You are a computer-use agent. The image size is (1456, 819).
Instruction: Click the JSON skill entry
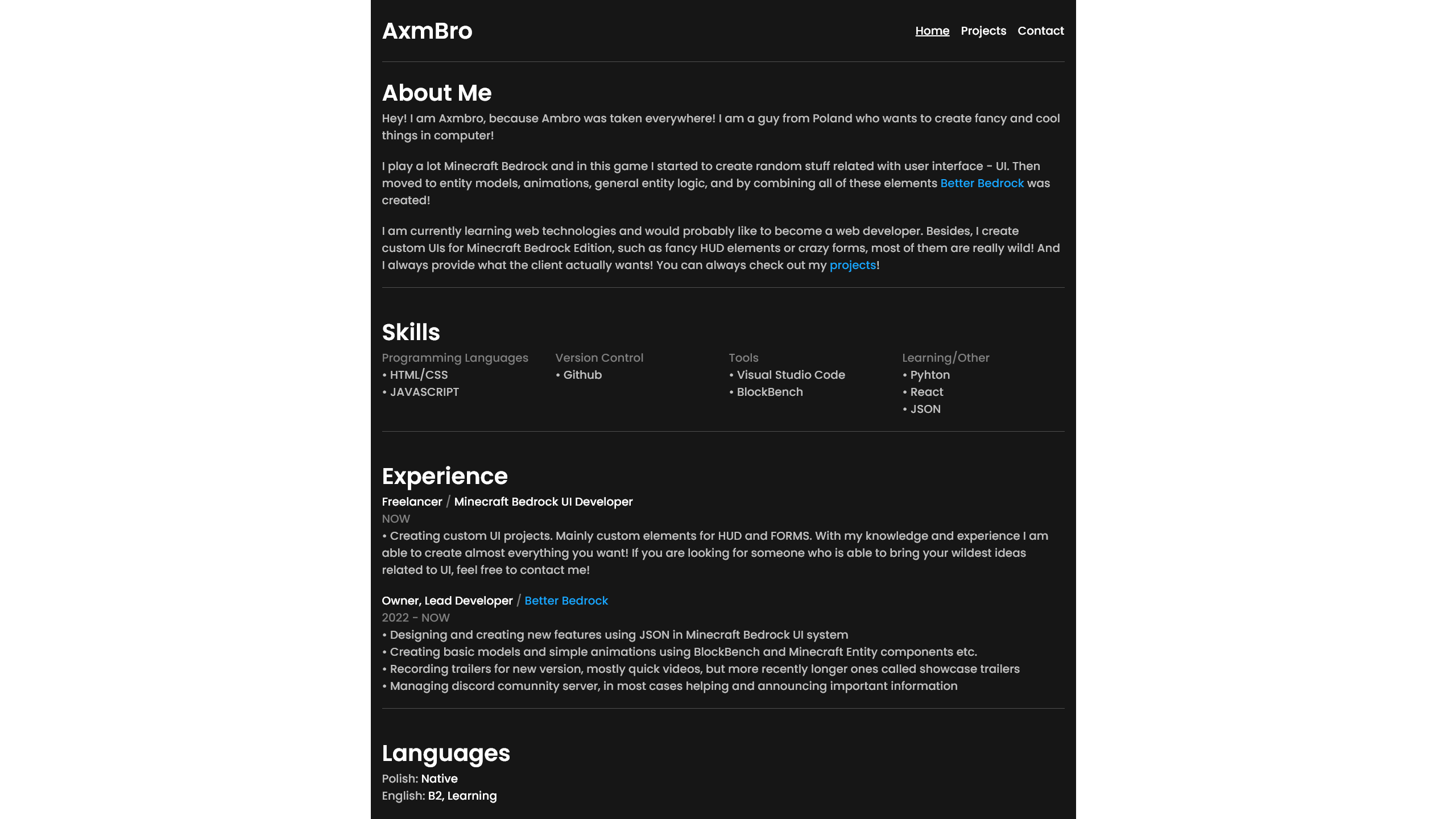(922, 409)
